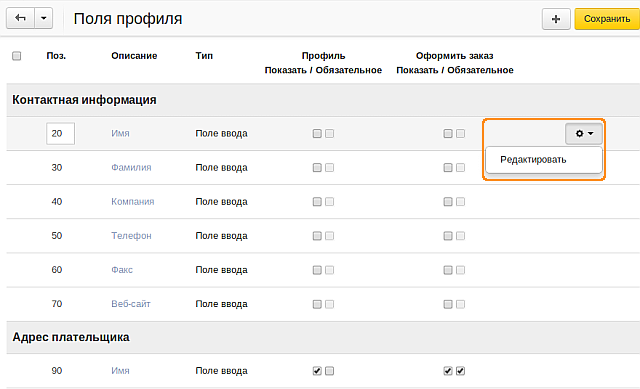Save the profile fields with Сохранить
The width and height of the screenshot is (640, 389).
607,19
